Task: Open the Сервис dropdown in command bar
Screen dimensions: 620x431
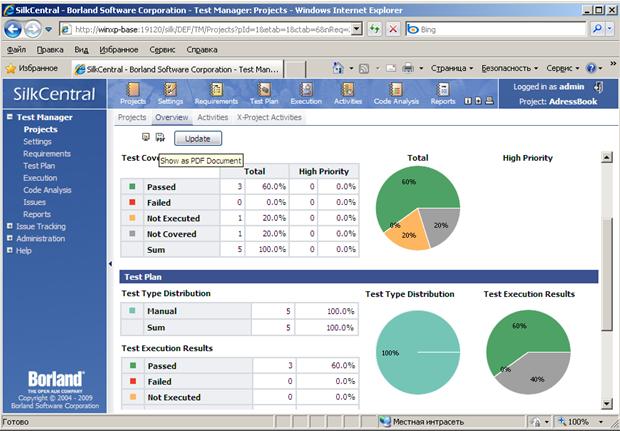Action: coord(563,68)
